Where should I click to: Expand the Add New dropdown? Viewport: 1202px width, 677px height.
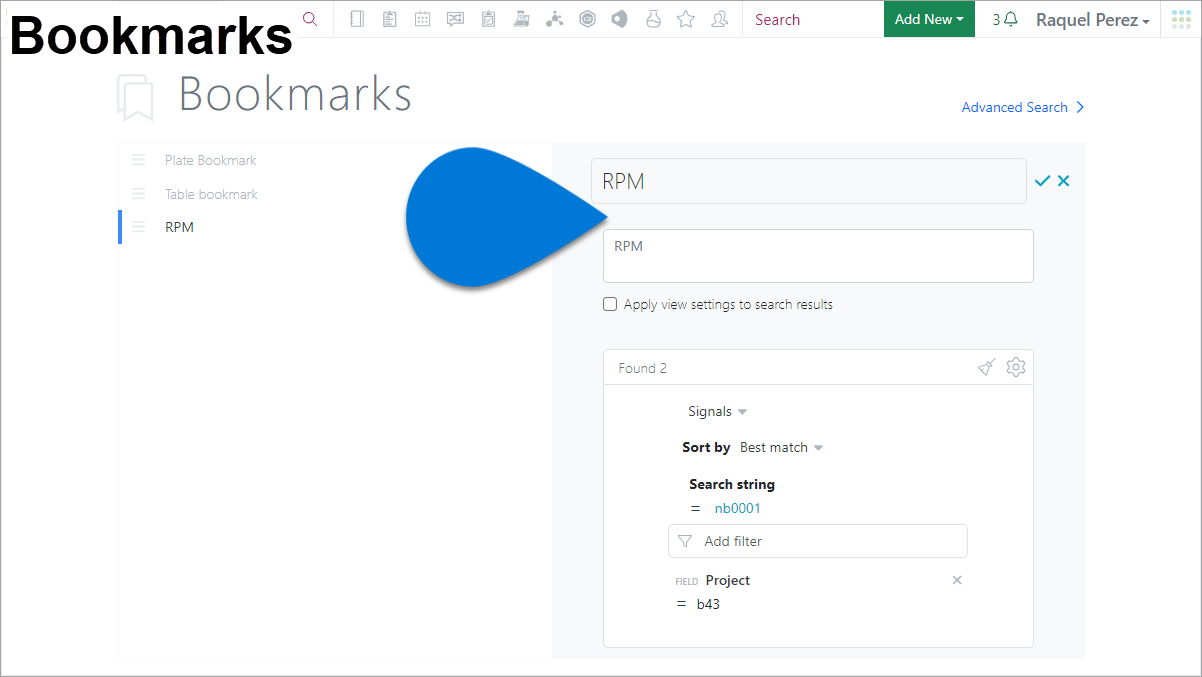929,19
